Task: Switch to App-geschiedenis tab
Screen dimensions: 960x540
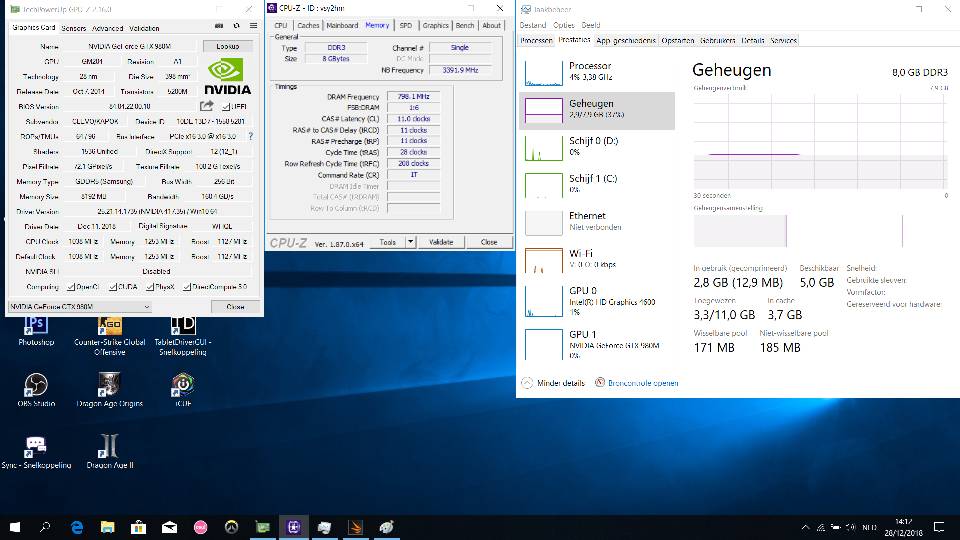Action: coord(626,40)
